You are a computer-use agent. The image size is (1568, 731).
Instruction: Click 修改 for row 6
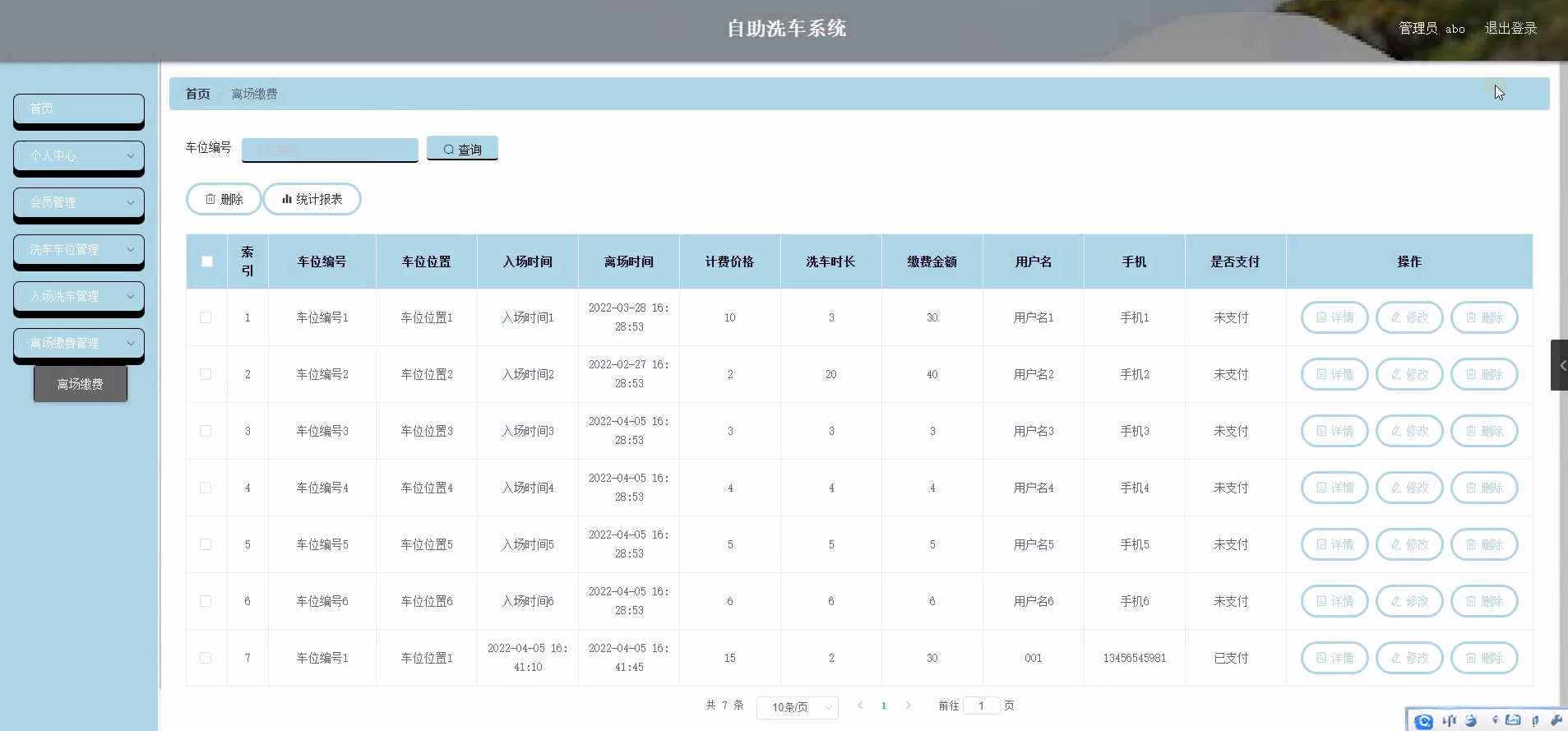point(1409,601)
